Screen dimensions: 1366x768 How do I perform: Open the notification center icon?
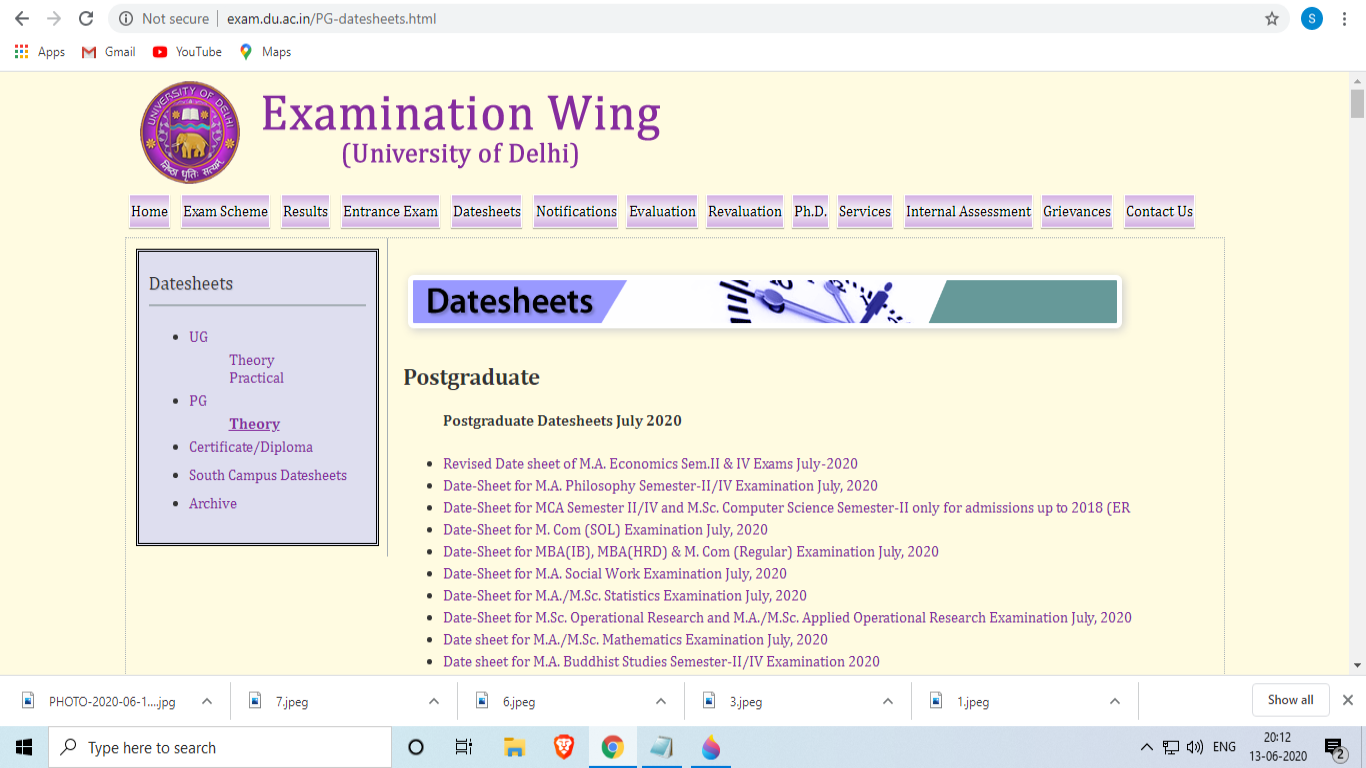point(1334,747)
